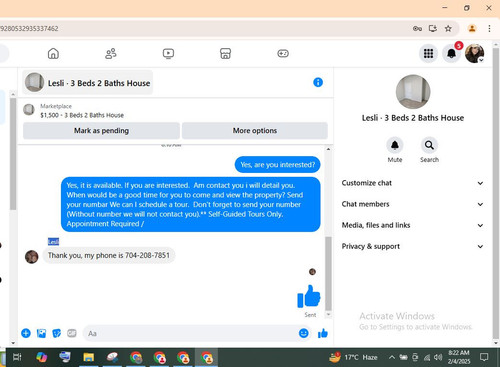Open the Watch video icon

168,53
